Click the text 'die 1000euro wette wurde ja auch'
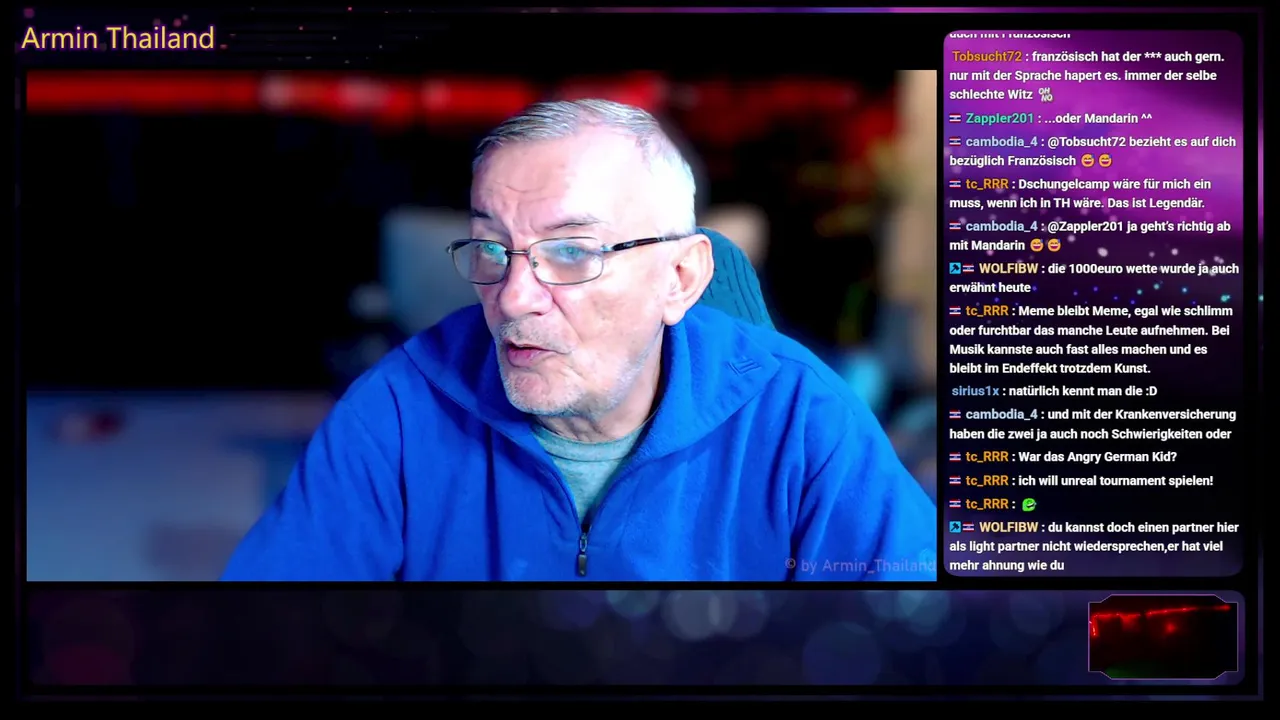1280x720 pixels. [x=1143, y=269]
